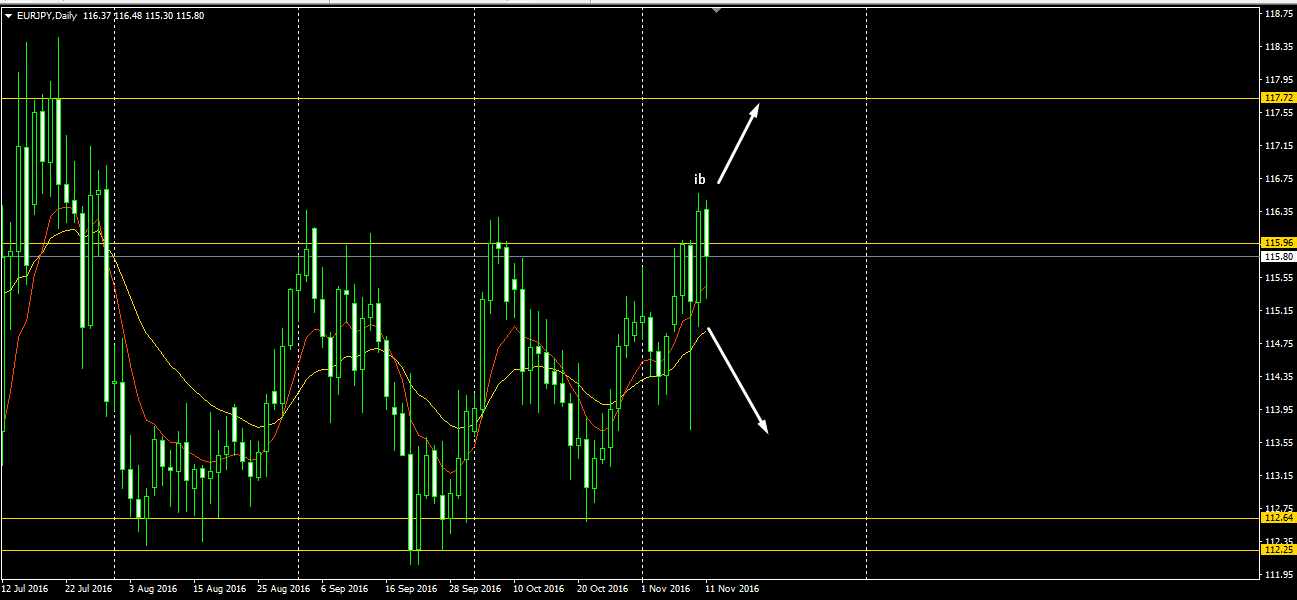Click the 117.72 yellow price label
The image size is (1297, 600).
[x=1279, y=98]
